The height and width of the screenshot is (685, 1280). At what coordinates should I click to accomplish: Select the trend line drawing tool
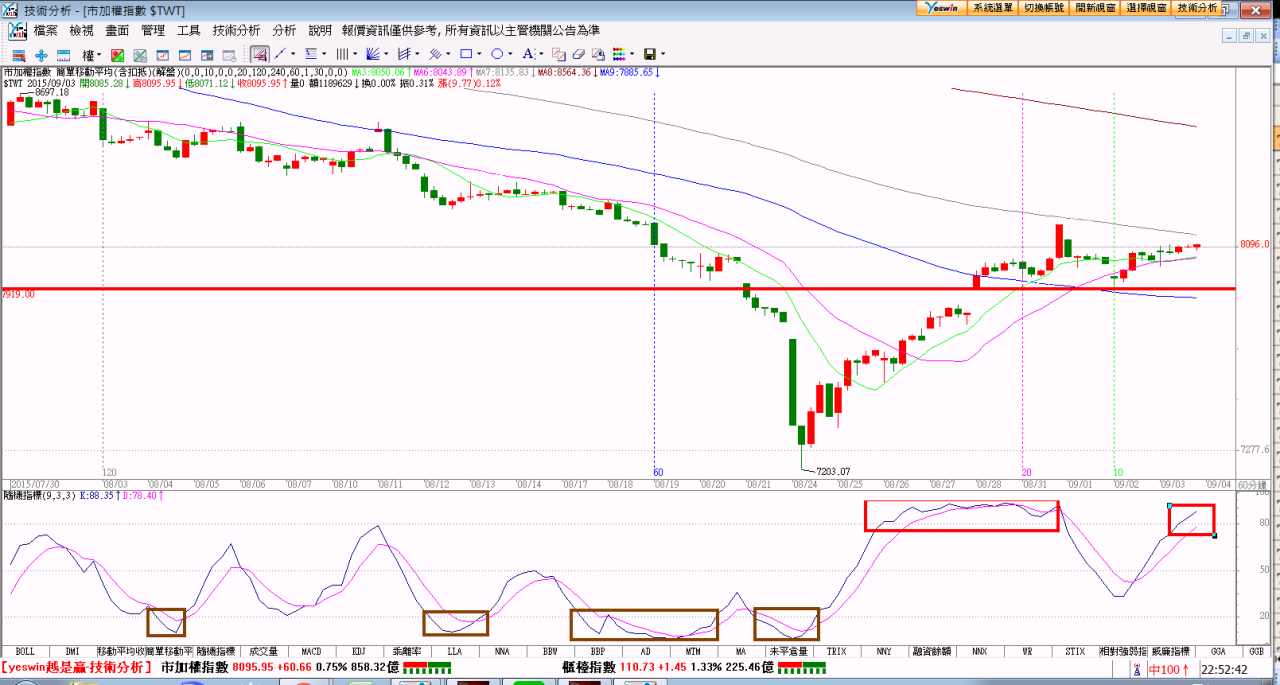280,54
